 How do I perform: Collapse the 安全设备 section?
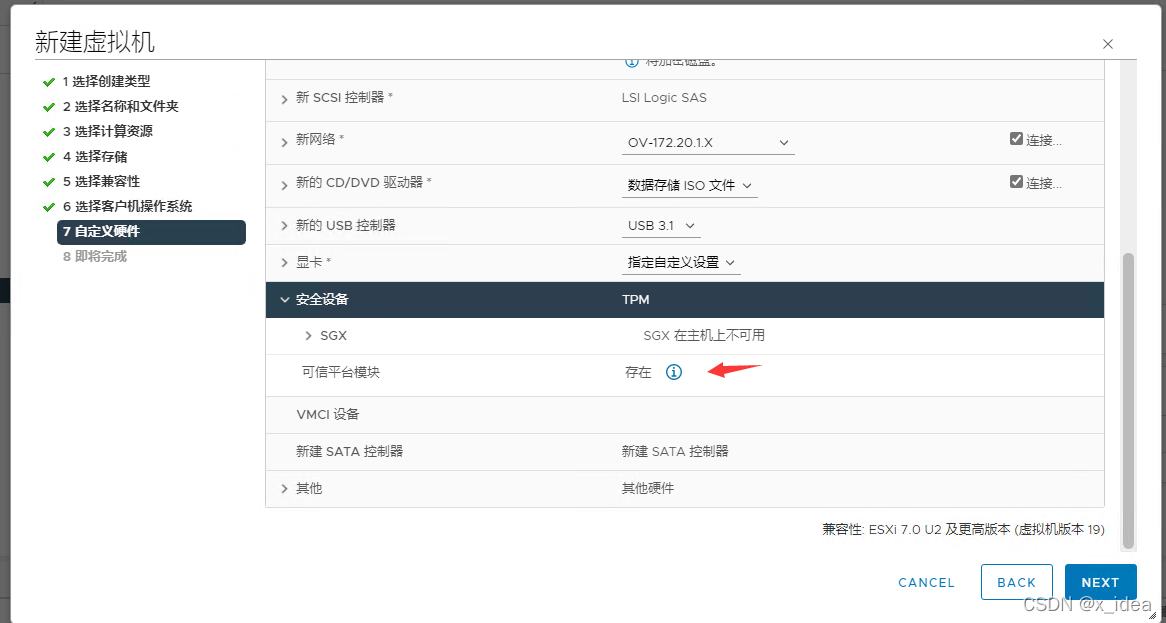point(284,300)
